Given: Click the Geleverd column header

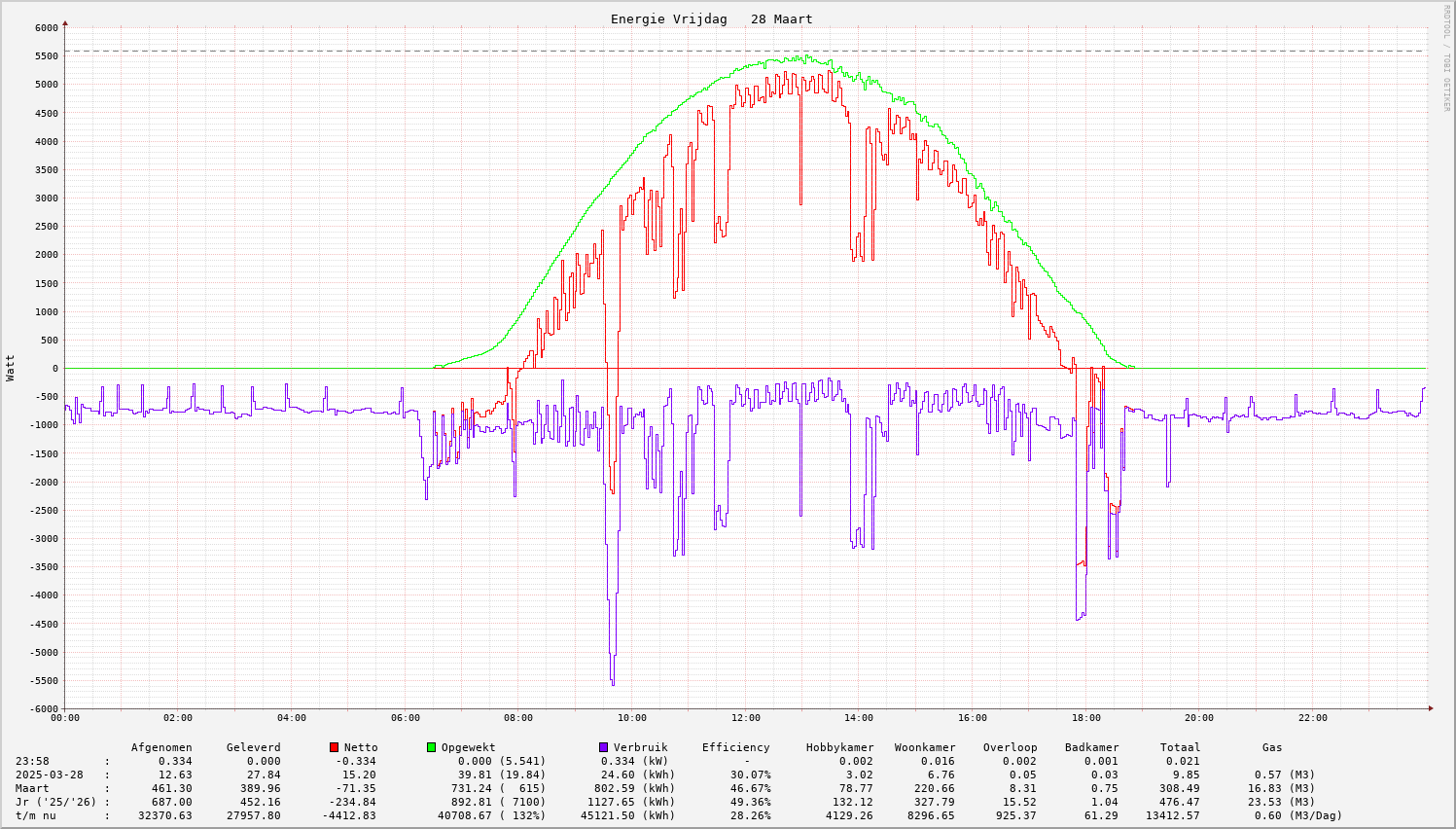Looking at the screenshot, I should (x=253, y=747).
